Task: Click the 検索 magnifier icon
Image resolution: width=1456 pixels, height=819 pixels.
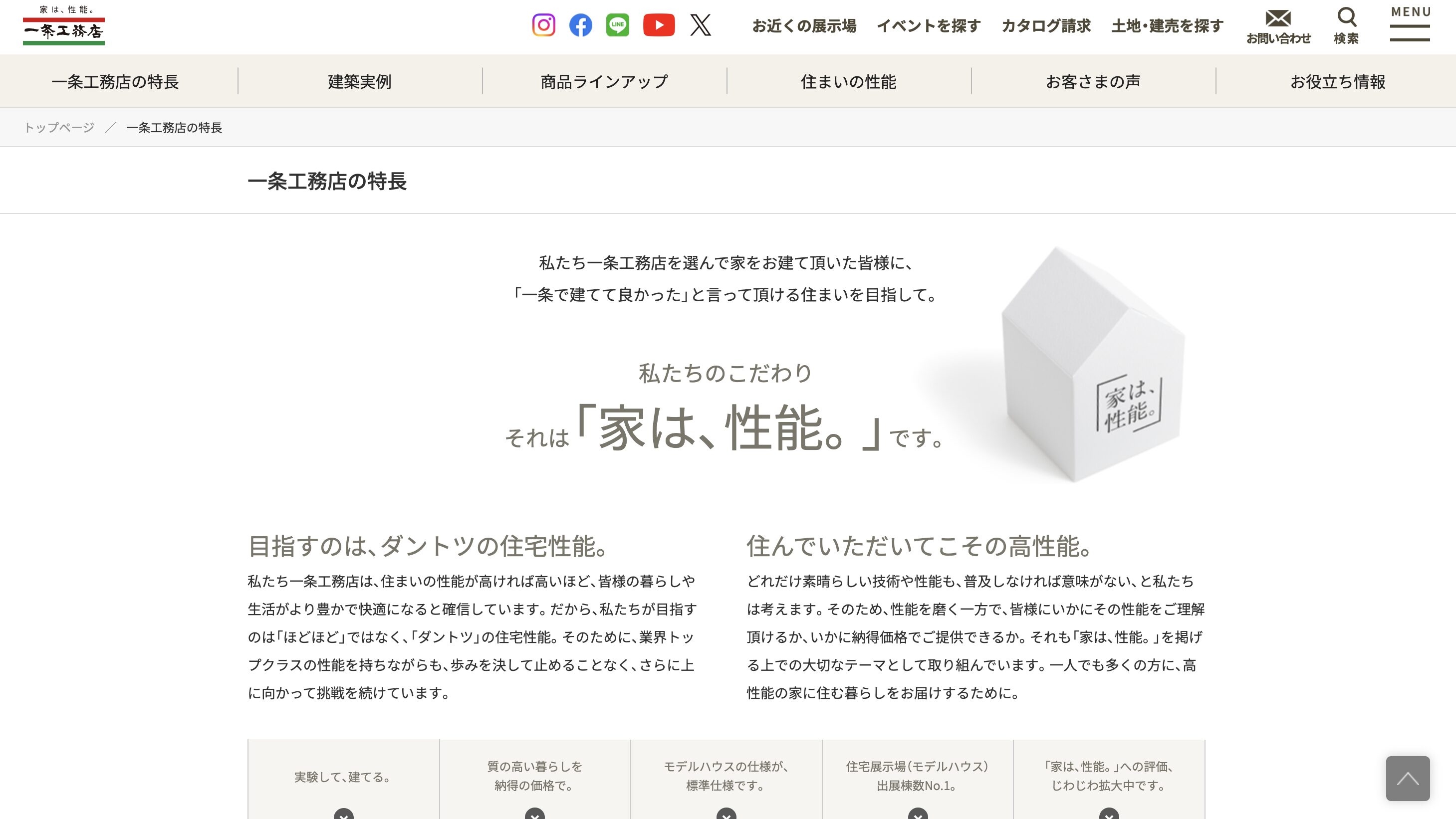Action: (1347, 17)
